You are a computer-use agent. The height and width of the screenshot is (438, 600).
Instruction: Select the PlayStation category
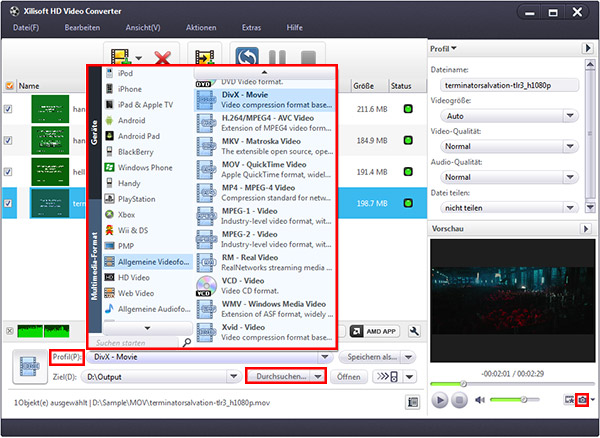(x=148, y=199)
